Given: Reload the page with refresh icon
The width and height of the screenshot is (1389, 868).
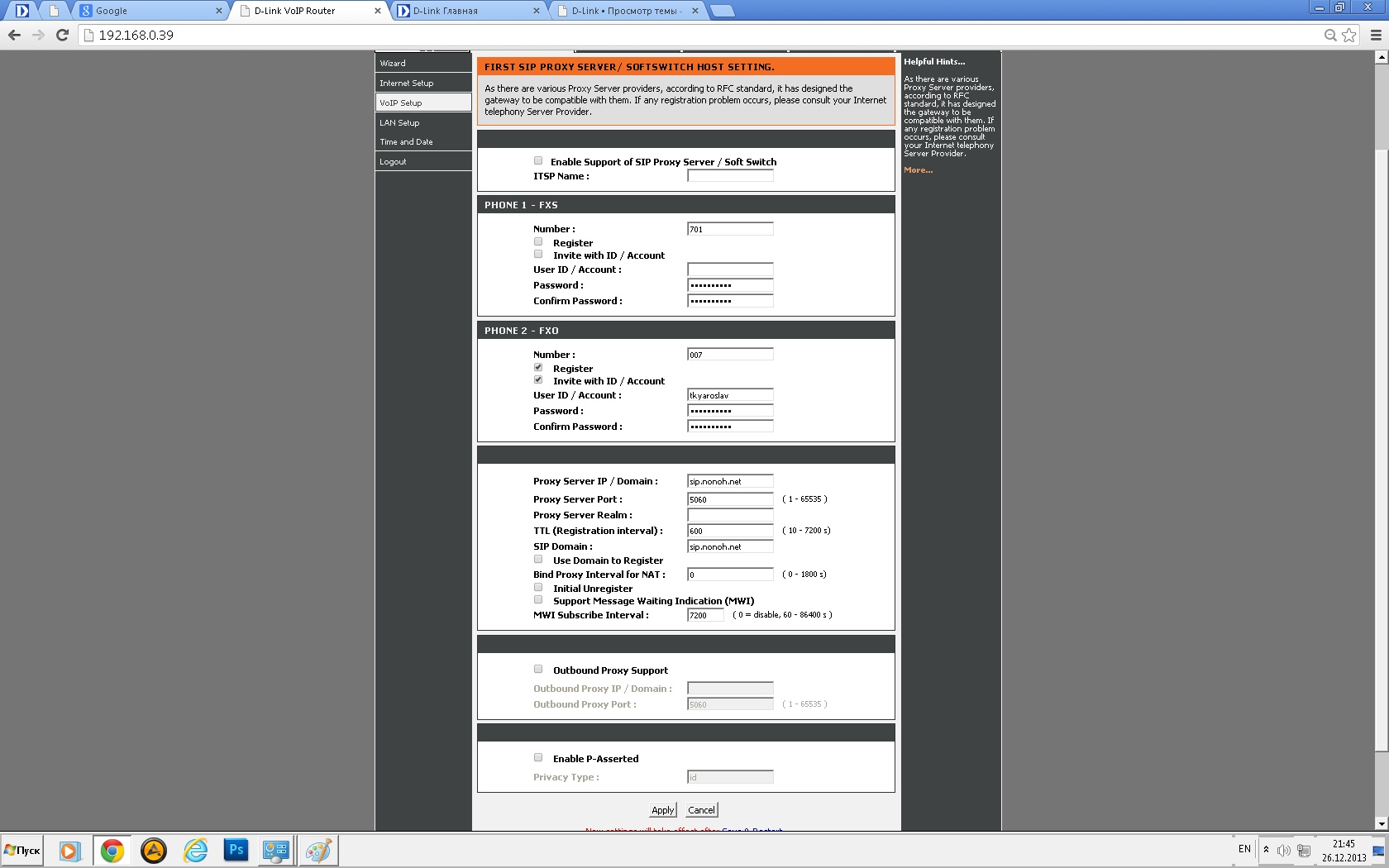Looking at the screenshot, I should tap(62, 35).
